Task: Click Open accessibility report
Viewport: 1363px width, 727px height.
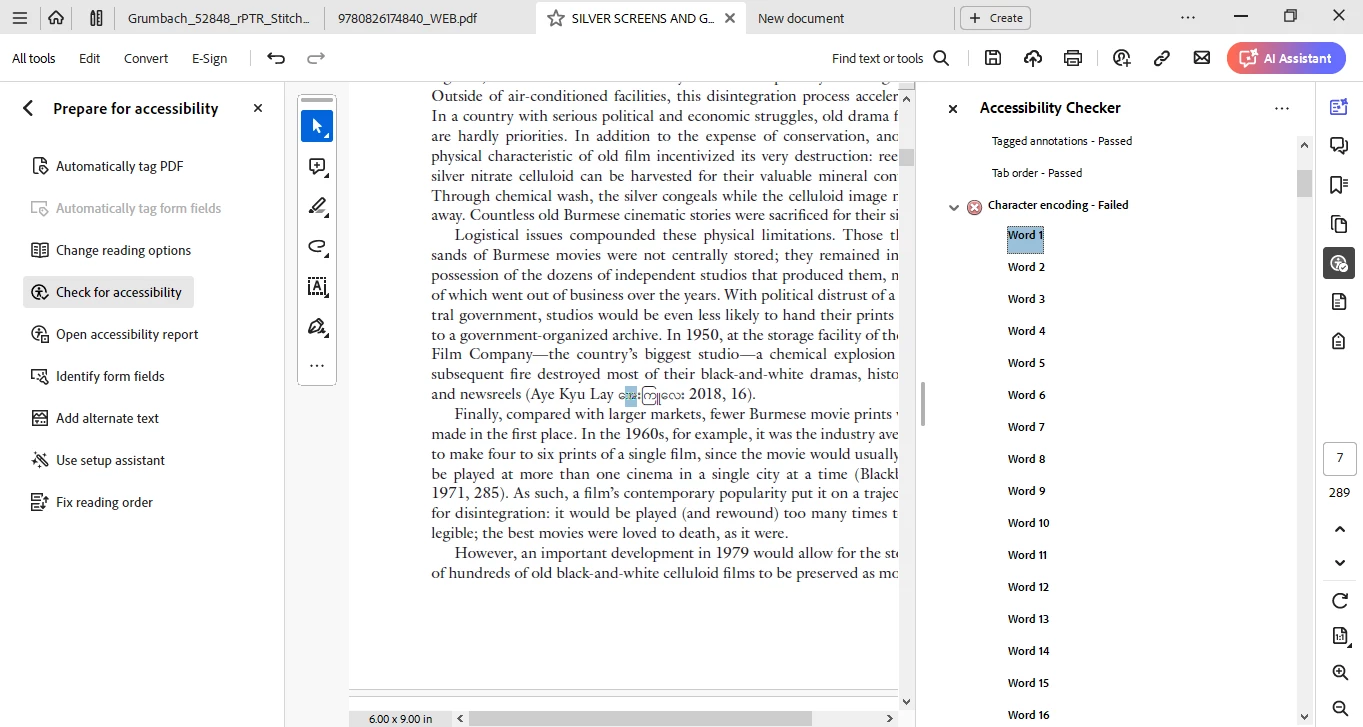Action: pyautogui.click(x=114, y=334)
